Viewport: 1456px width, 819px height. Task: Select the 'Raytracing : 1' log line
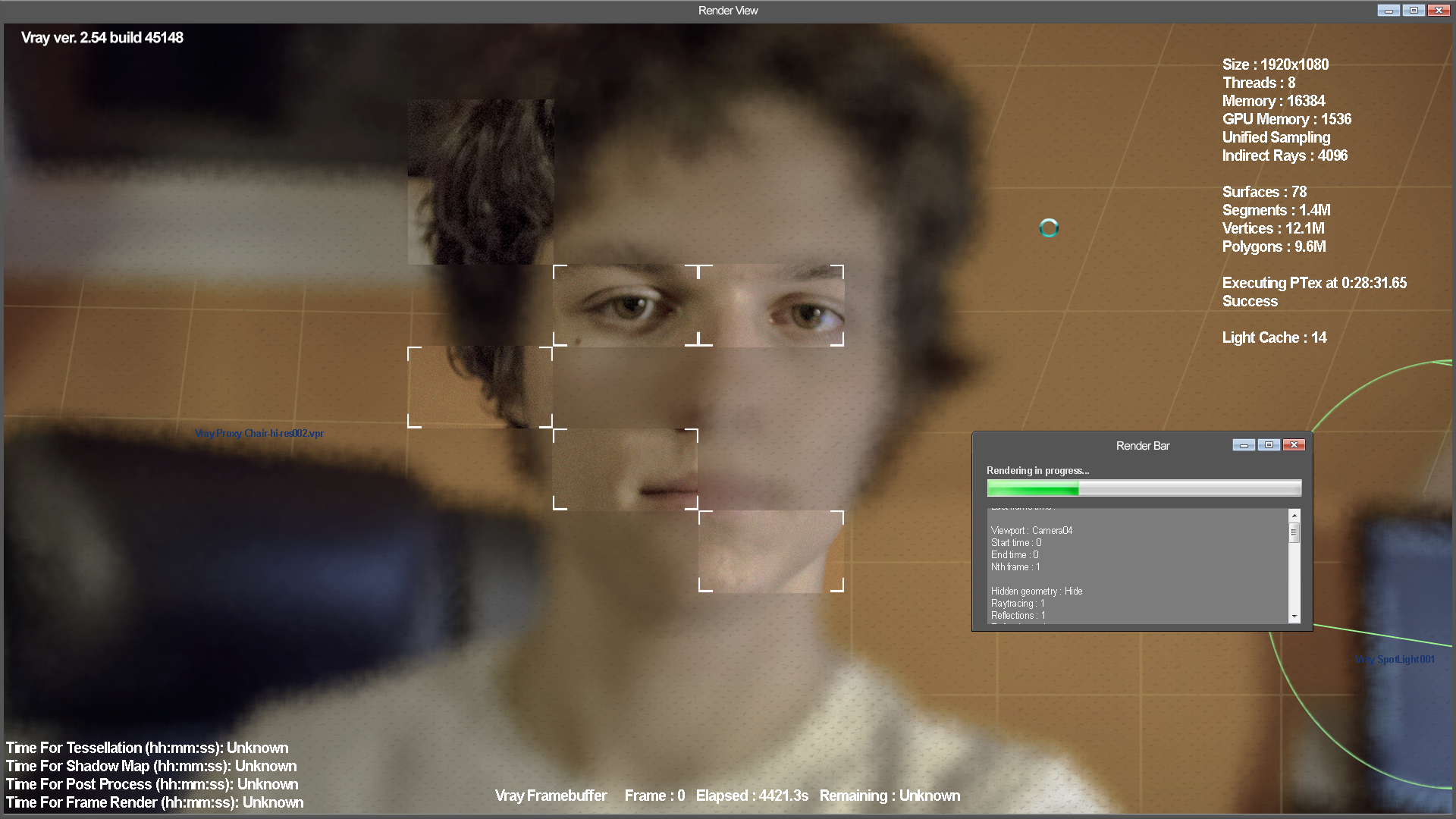(x=1018, y=604)
